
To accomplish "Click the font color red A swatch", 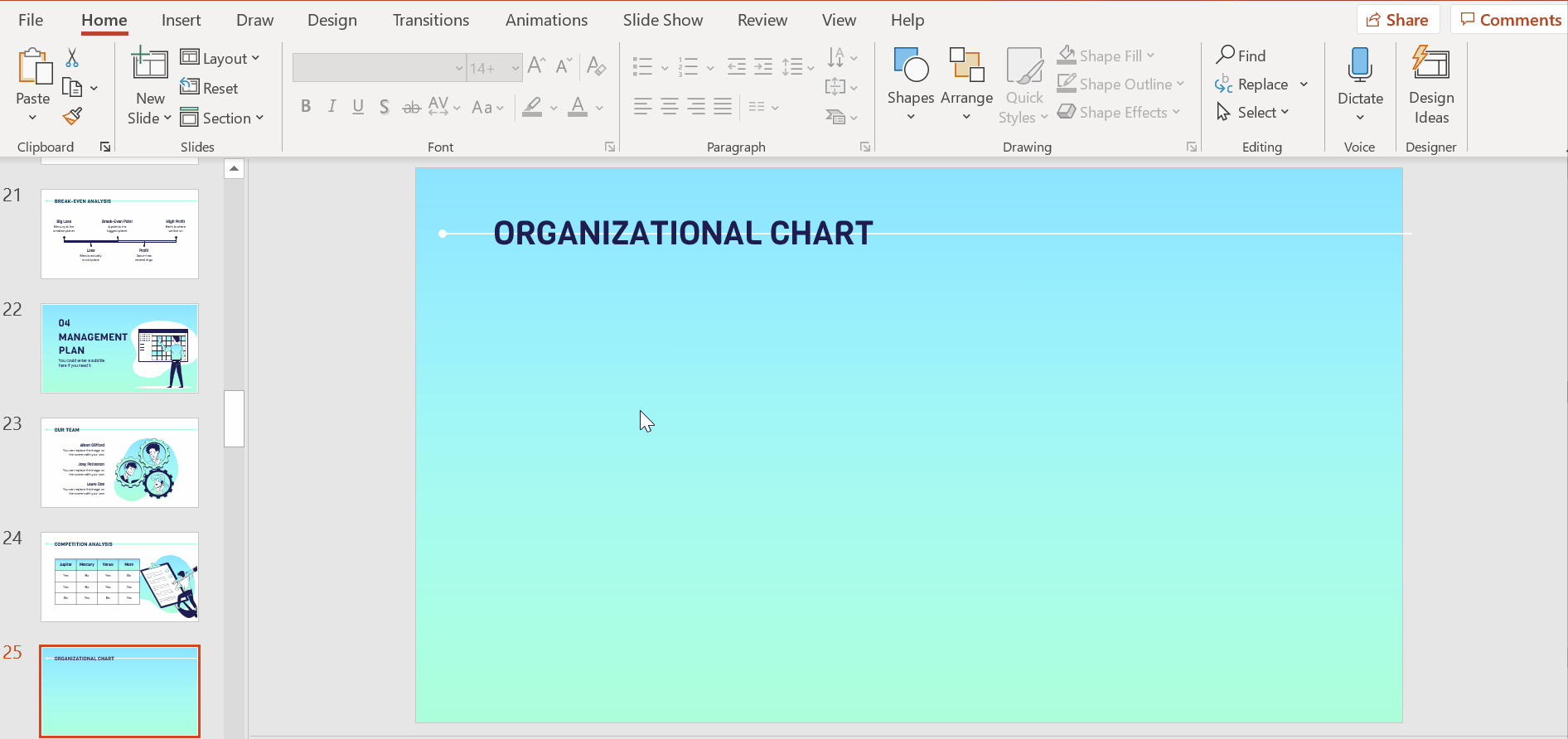I will [x=578, y=107].
